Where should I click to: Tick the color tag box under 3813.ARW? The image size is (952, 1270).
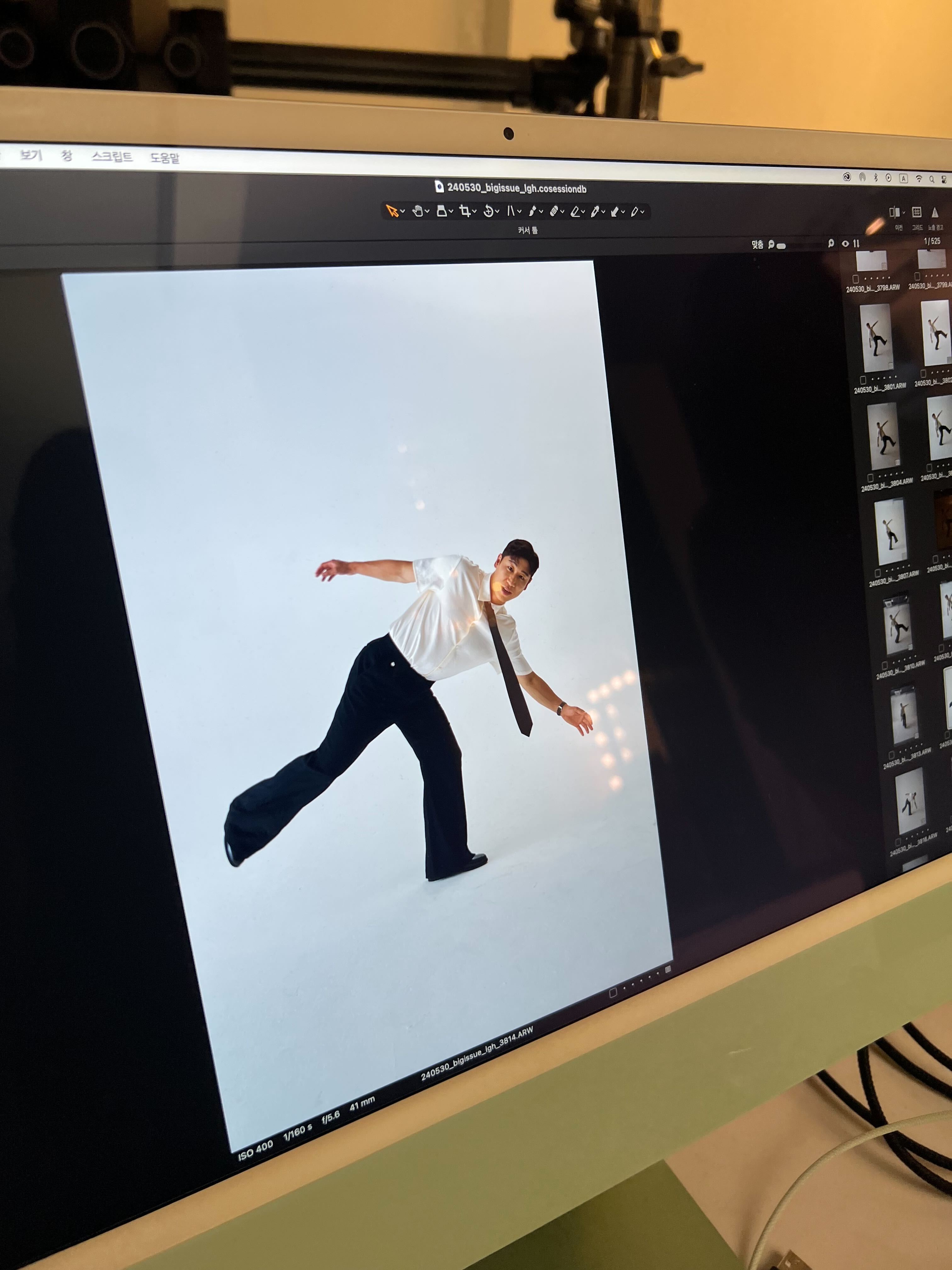[x=891, y=756]
